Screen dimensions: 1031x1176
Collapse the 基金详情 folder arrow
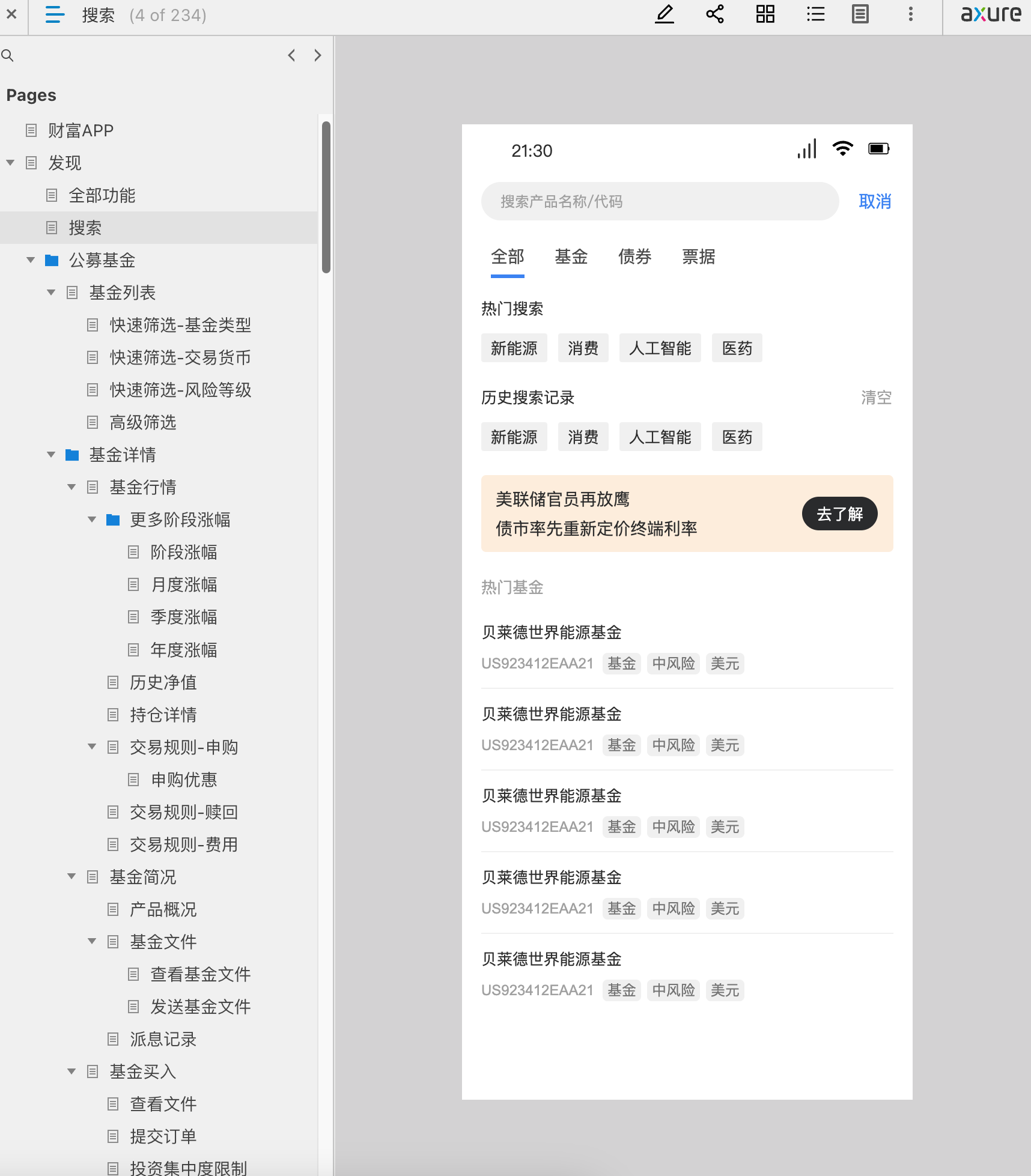[51, 455]
